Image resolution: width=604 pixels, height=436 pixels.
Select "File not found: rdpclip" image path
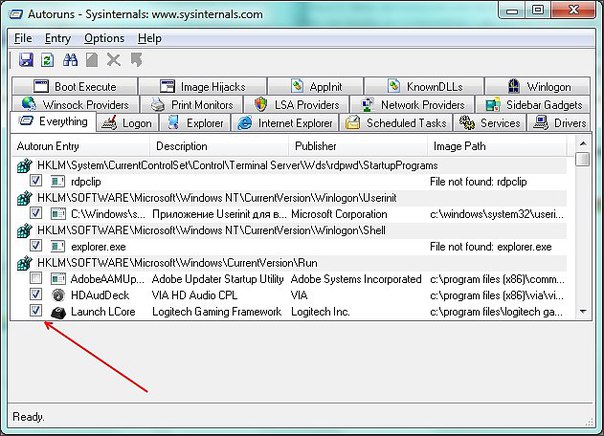pos(478,182)
